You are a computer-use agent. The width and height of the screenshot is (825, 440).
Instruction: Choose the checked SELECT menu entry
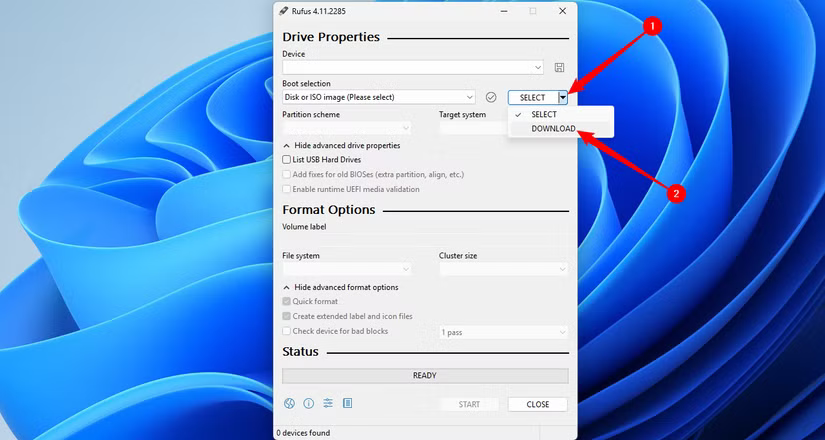coord(544,114)
